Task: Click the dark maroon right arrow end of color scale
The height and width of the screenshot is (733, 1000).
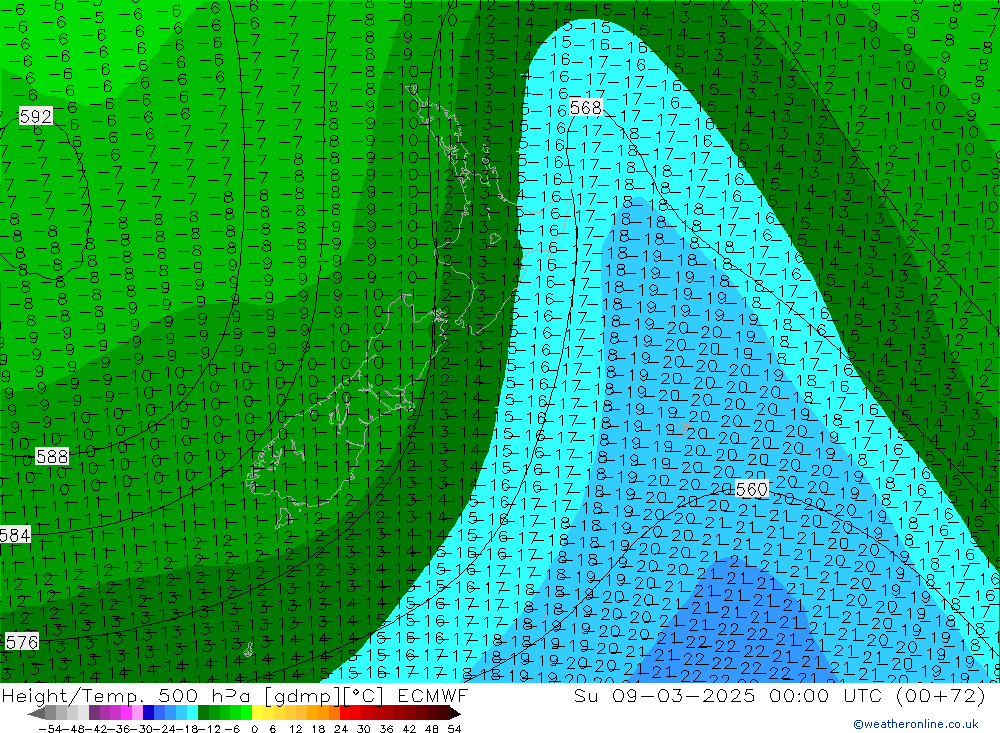Action: [x=454, y=714]
